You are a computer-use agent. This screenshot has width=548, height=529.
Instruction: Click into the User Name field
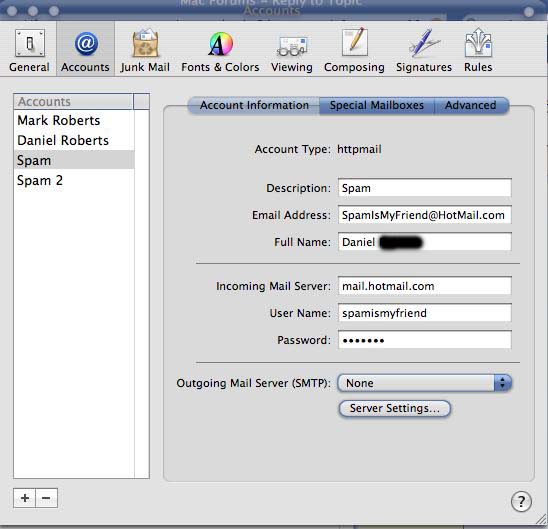click(x=425, y=313)
